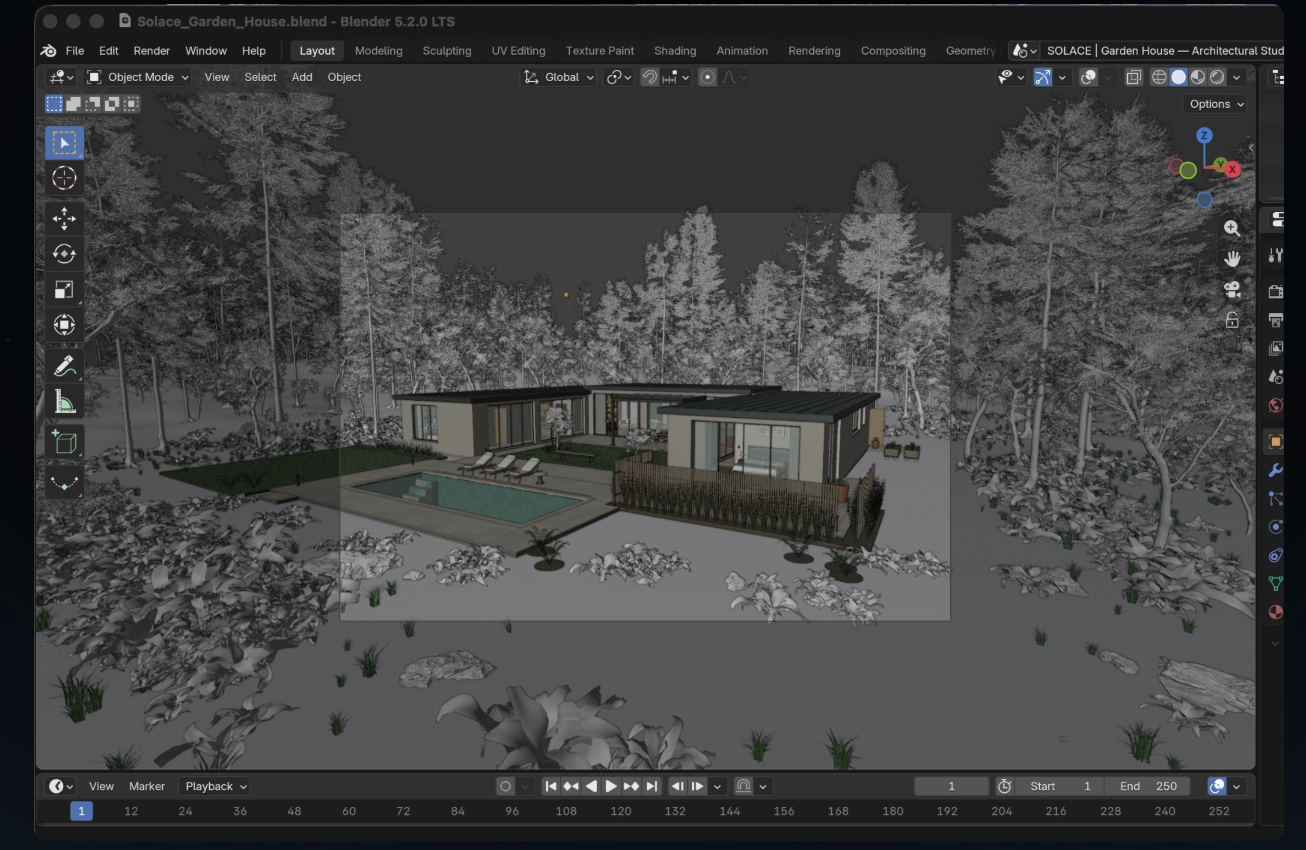Click the lock camera to view icon
The image size is (1306, 850).
1232,321
